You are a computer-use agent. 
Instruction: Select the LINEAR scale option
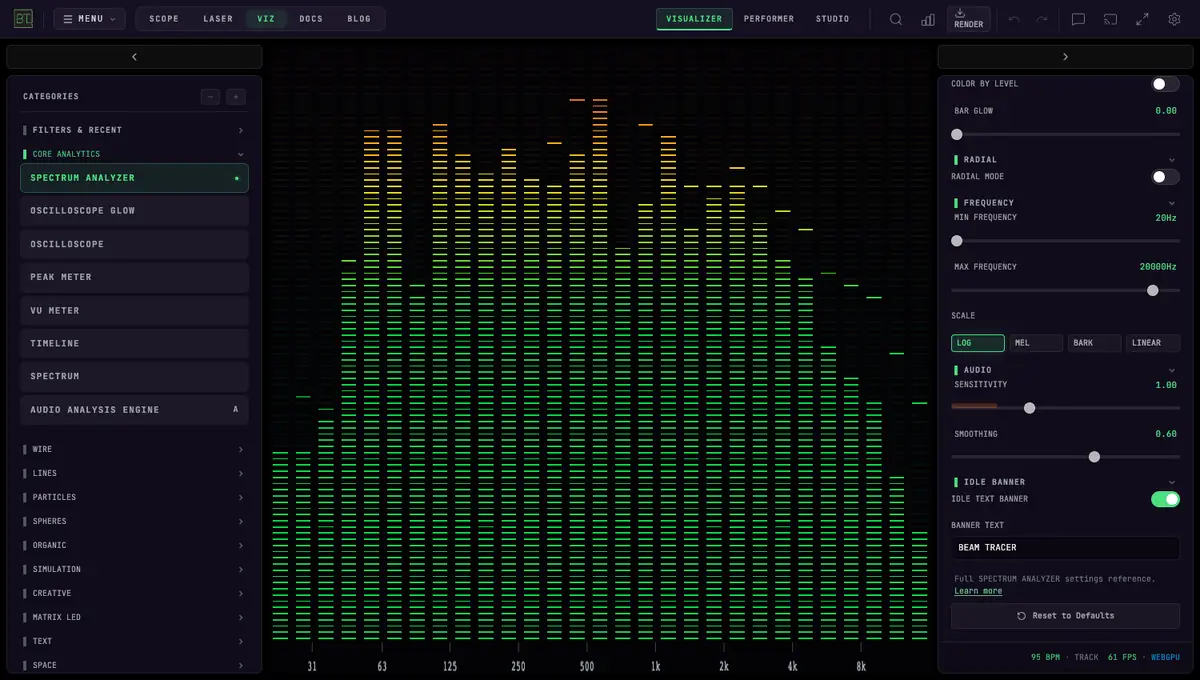1153,343
